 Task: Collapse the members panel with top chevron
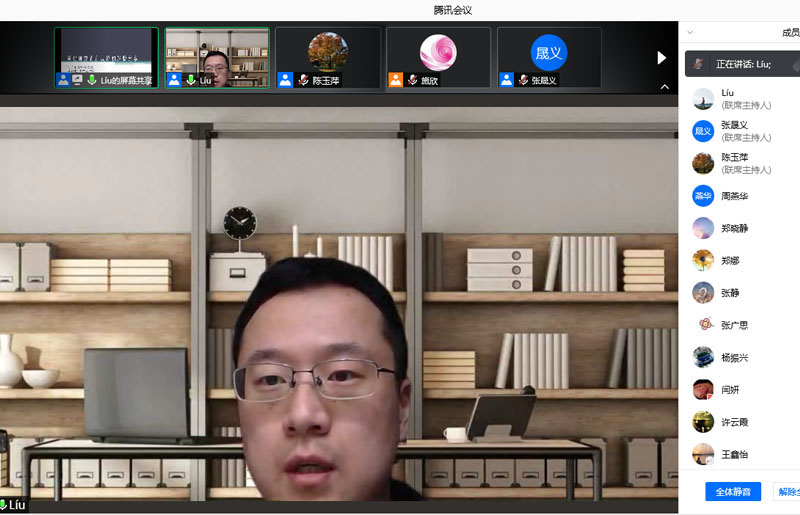[690, 32]
